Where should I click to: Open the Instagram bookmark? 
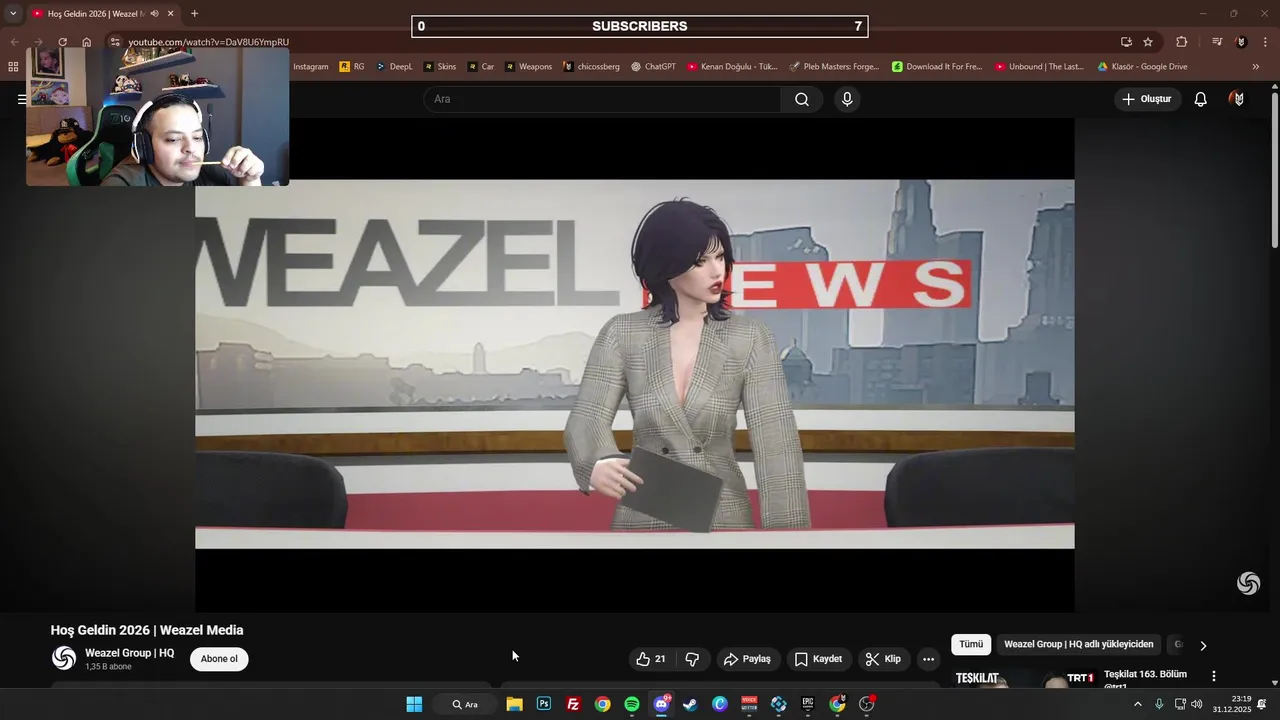[x=310, y=67]
